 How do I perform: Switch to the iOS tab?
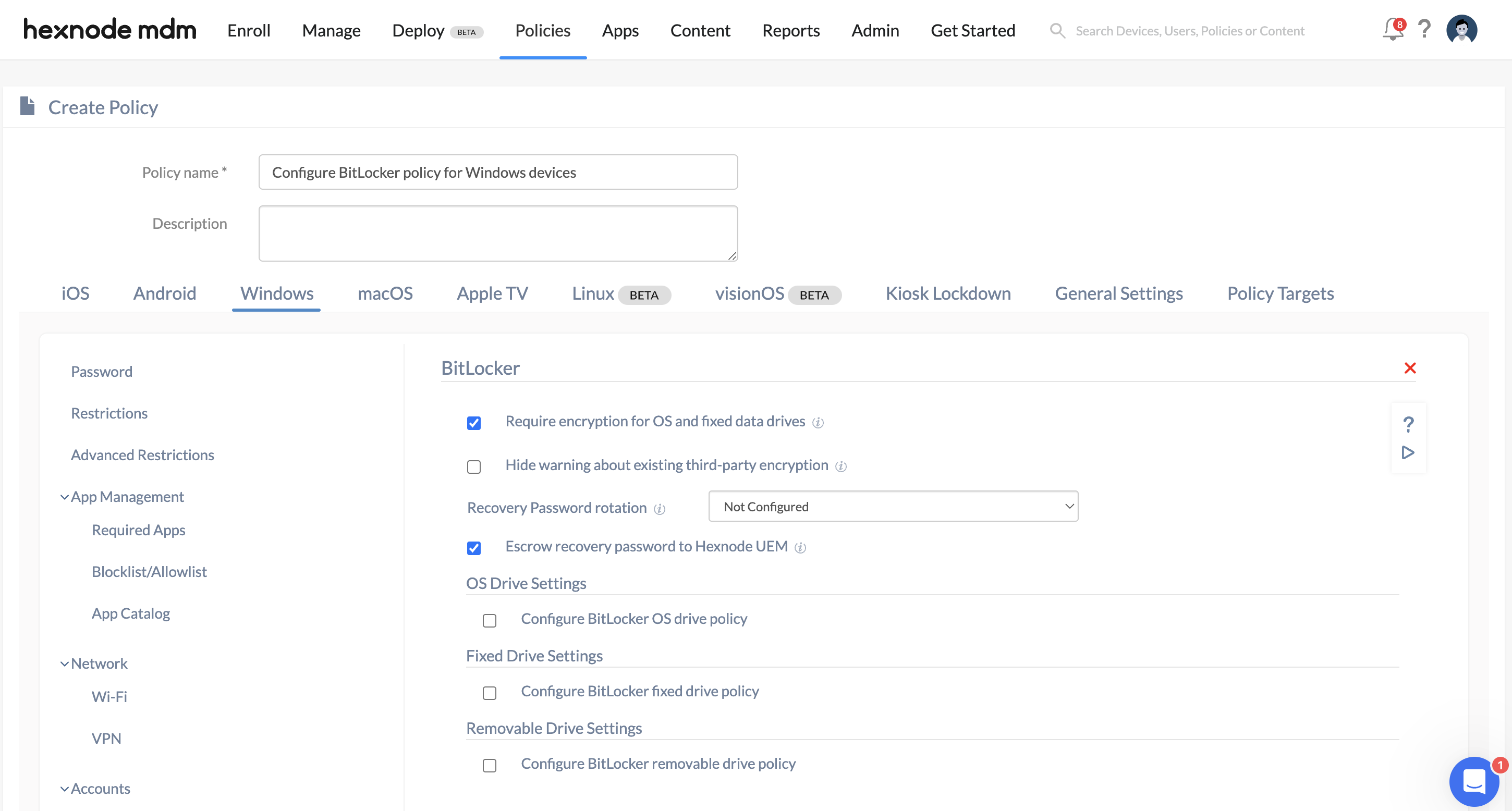tap(75, 293)
